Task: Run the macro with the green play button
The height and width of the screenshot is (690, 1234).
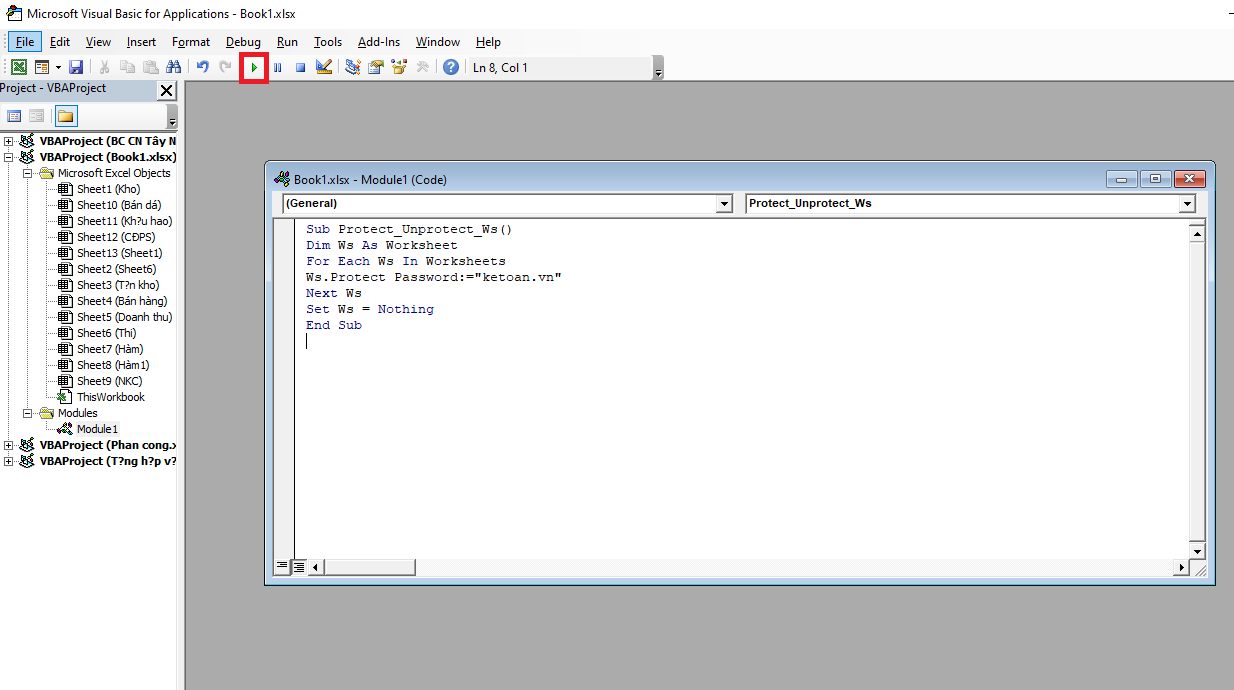Action: (x=254, y=68)
